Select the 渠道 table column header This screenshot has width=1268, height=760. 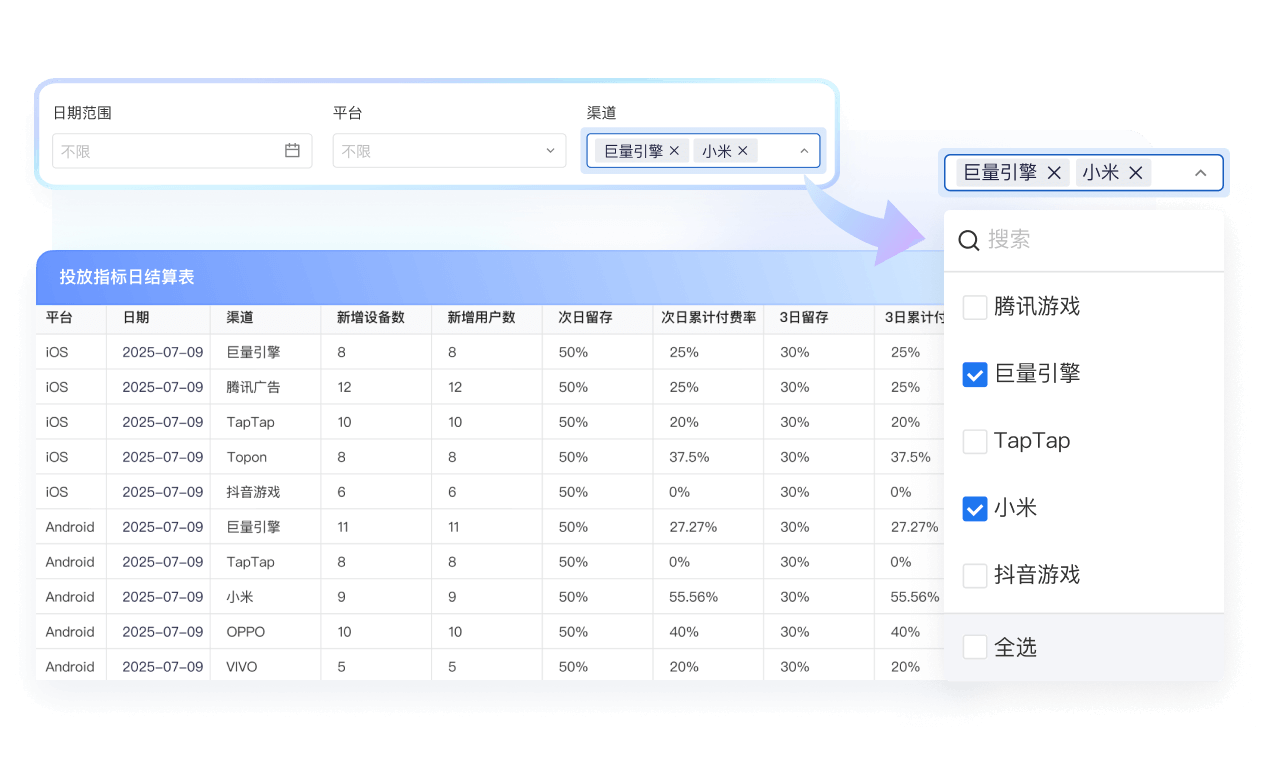(240, 318)
